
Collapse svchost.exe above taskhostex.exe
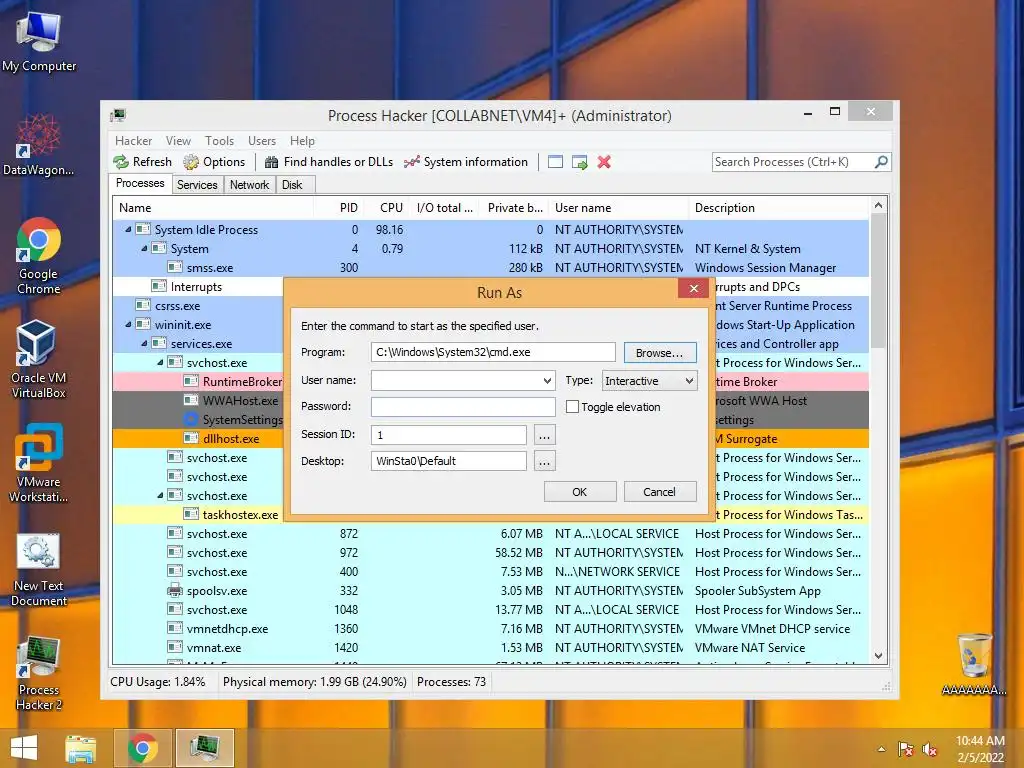[160, 495]
